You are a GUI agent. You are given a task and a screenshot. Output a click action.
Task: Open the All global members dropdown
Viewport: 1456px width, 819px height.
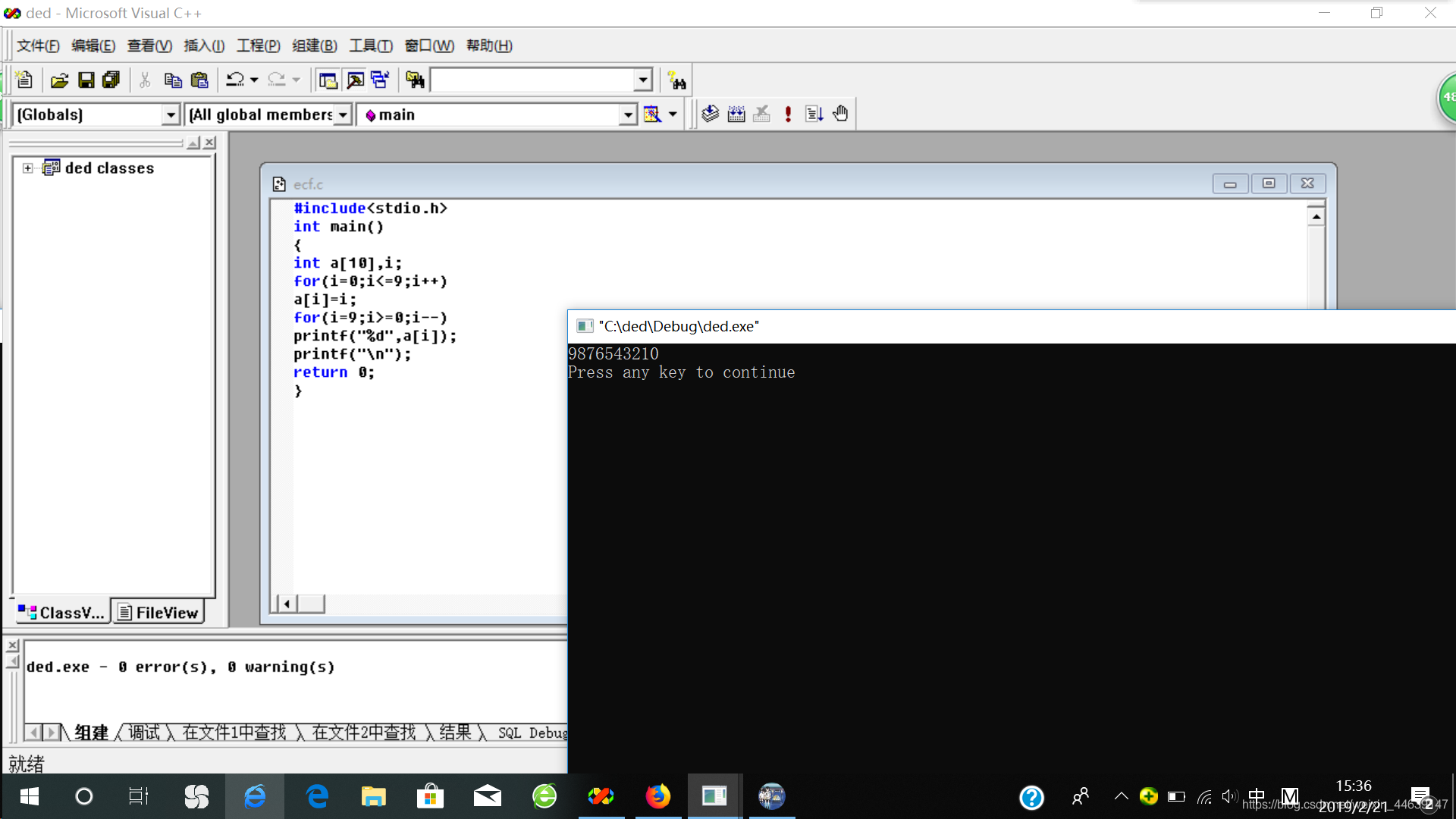click(x=343, y=115)
